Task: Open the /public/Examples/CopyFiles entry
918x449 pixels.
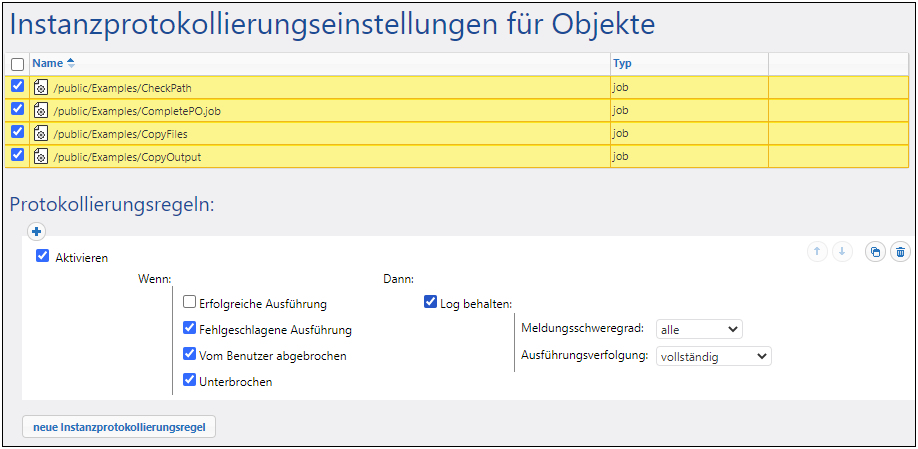Action: click(x=120, y=134)
